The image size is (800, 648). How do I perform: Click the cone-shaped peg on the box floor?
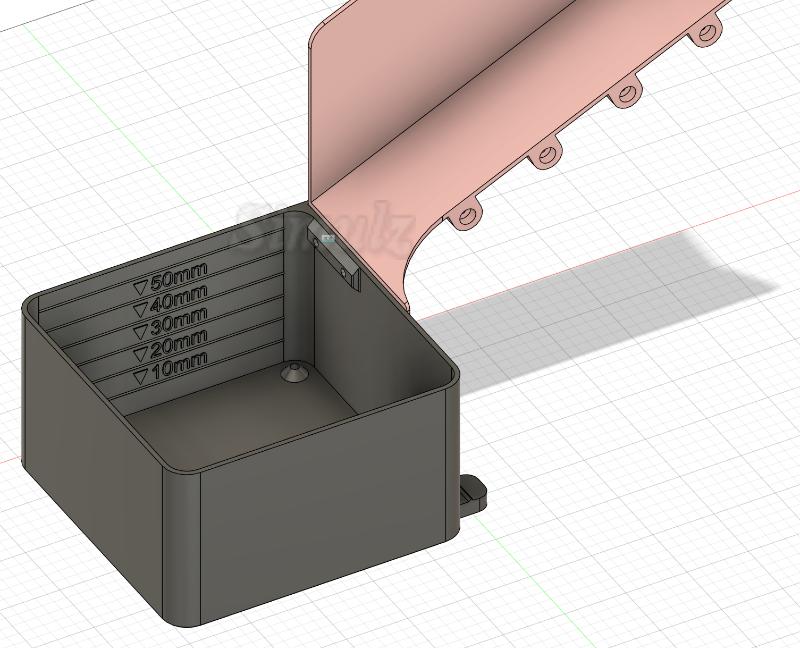tap(295, 373)
